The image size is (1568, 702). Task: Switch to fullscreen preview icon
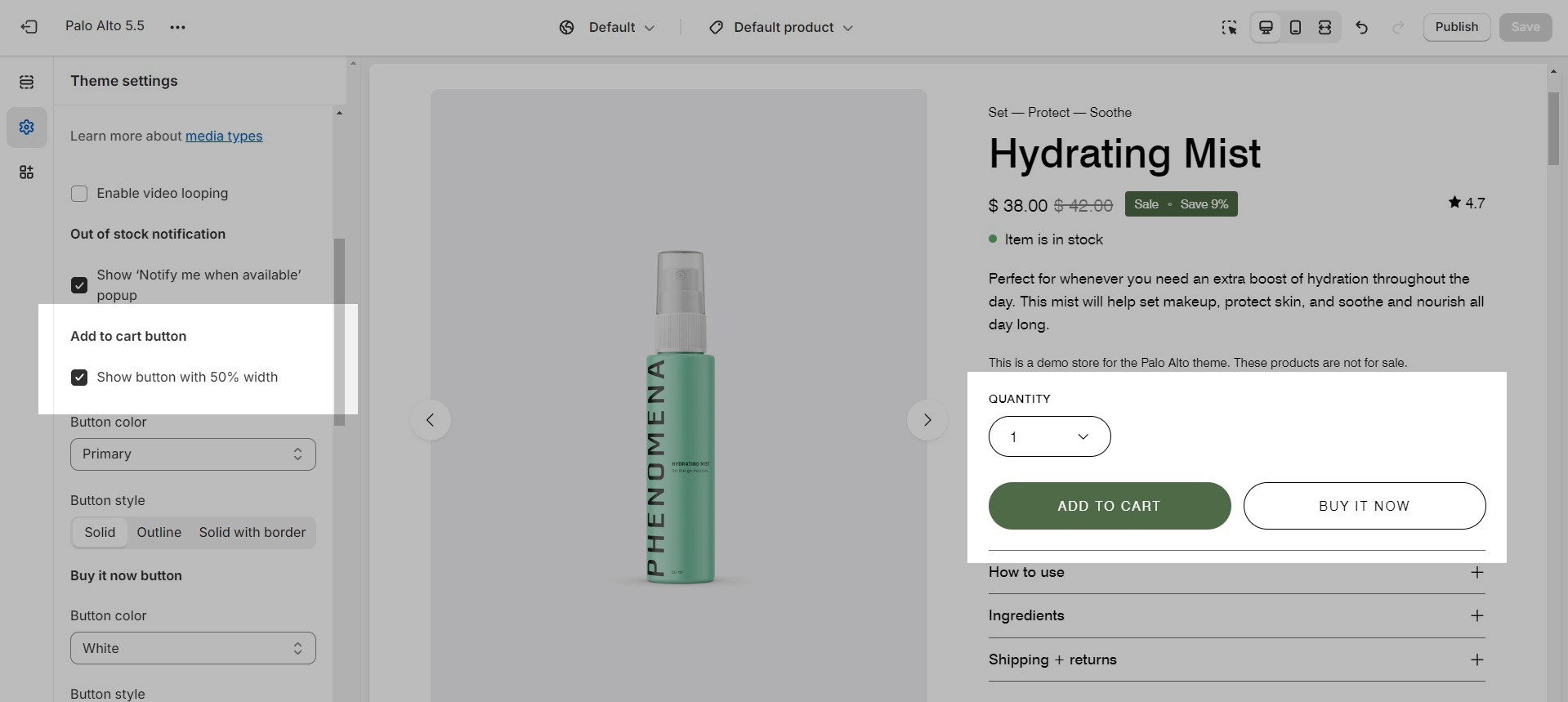1325,28
